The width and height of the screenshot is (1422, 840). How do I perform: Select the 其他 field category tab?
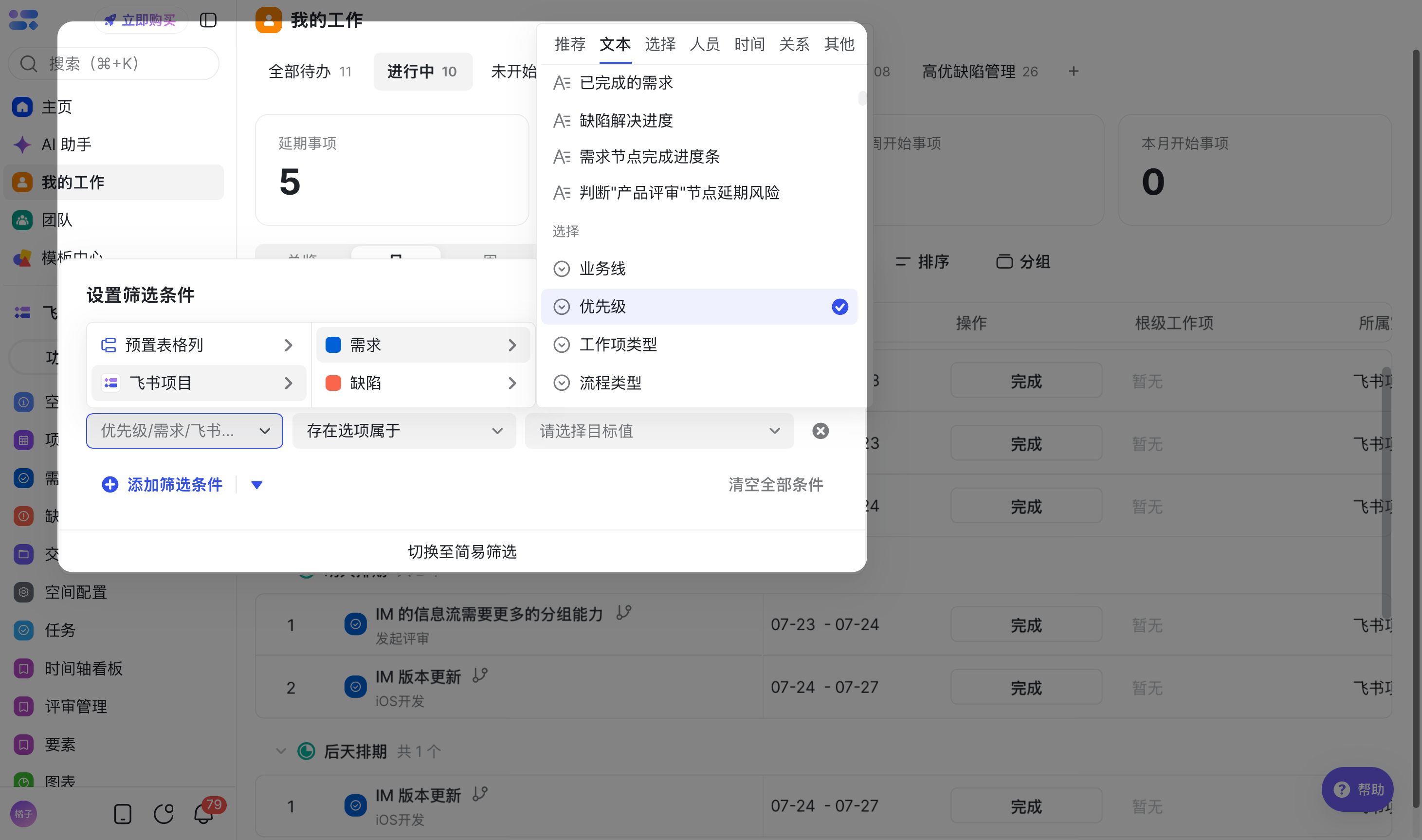839,44
